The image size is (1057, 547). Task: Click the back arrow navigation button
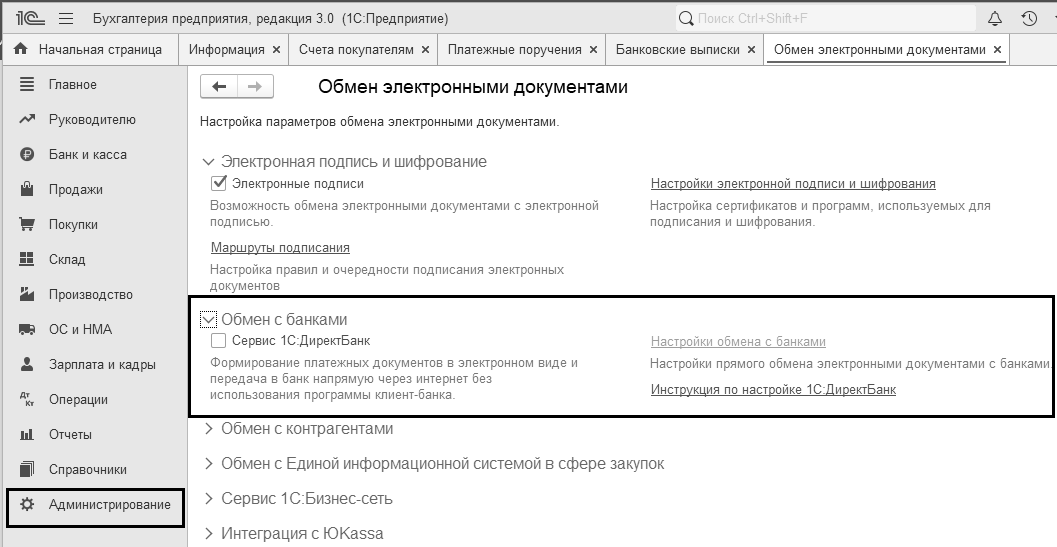tap(219, 87)
